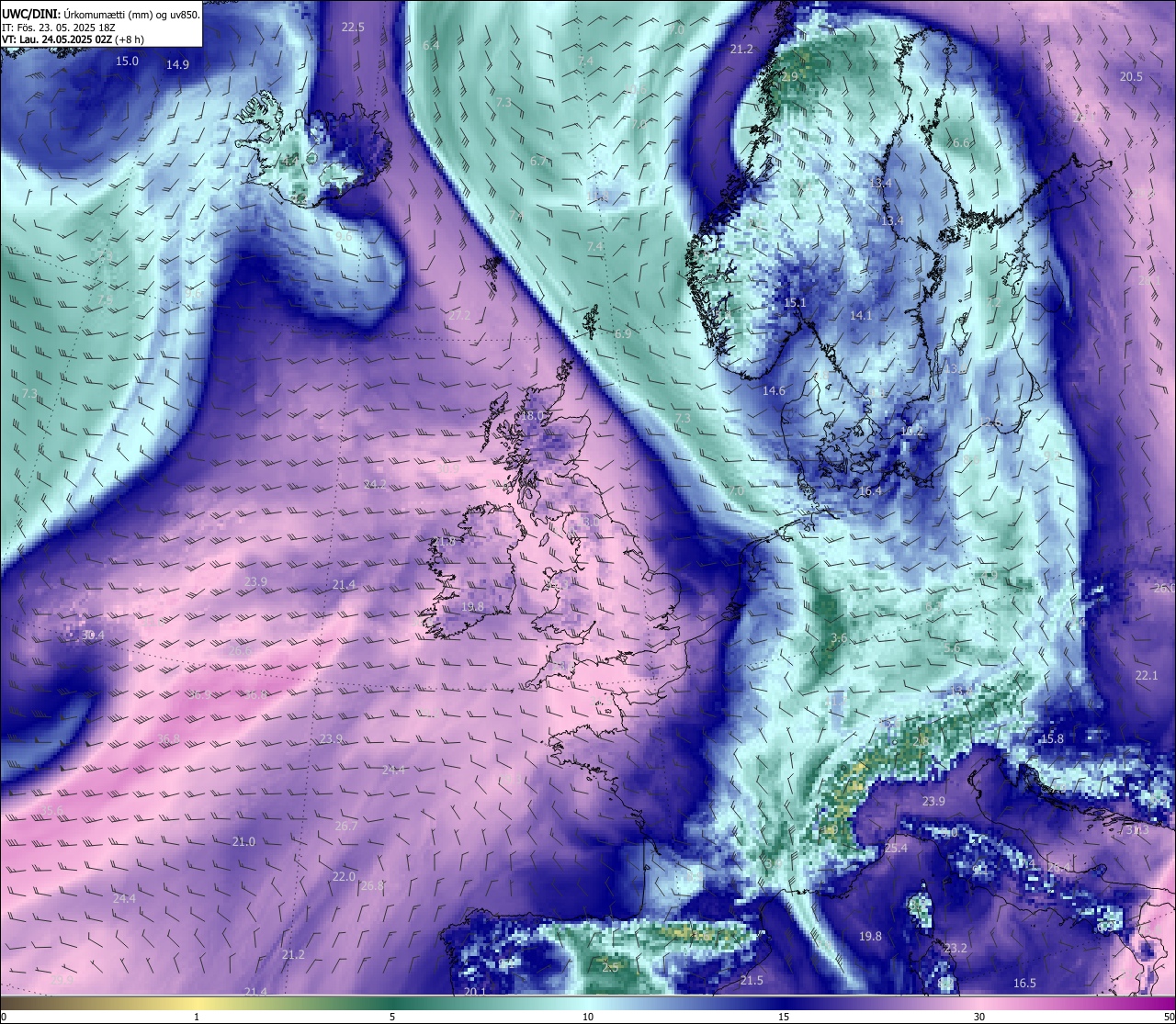Click the 22.0 value label

tap(344, 877)
